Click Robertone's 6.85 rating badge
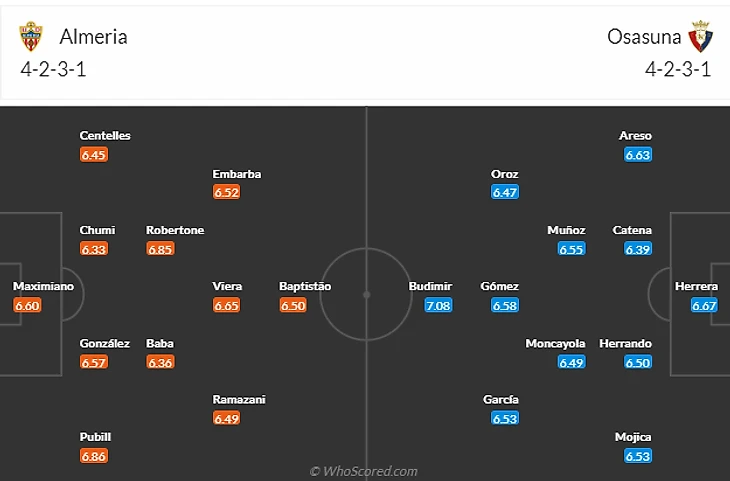This screenshot has height=481, width=730. tap(160, 249)
